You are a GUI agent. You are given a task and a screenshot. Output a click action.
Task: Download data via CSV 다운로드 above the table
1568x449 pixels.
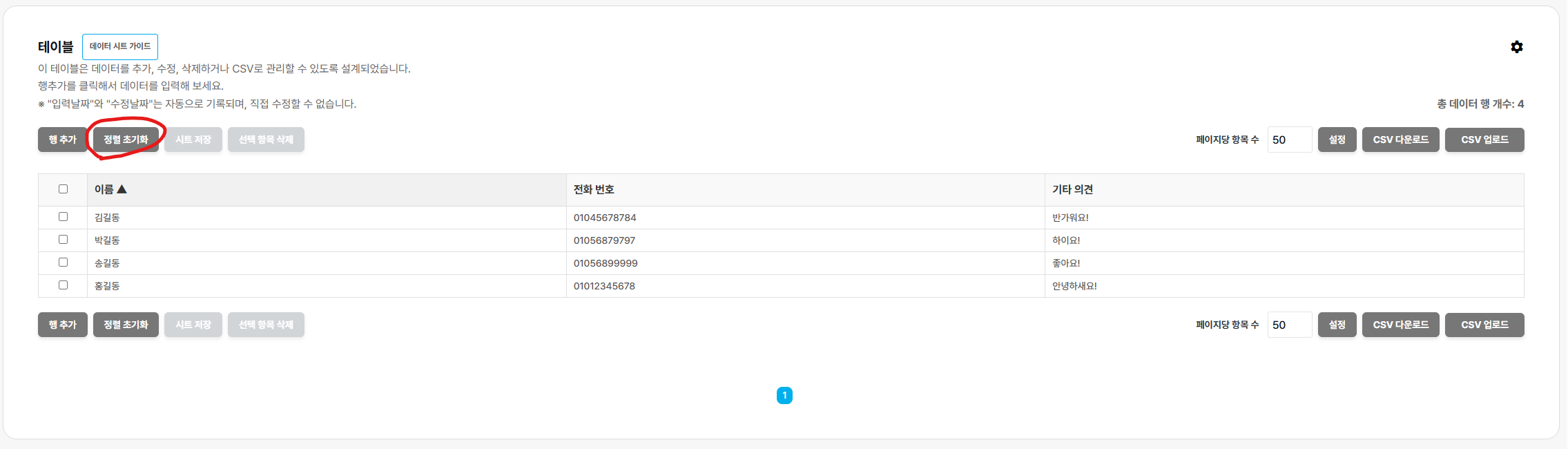(1400, 140)
